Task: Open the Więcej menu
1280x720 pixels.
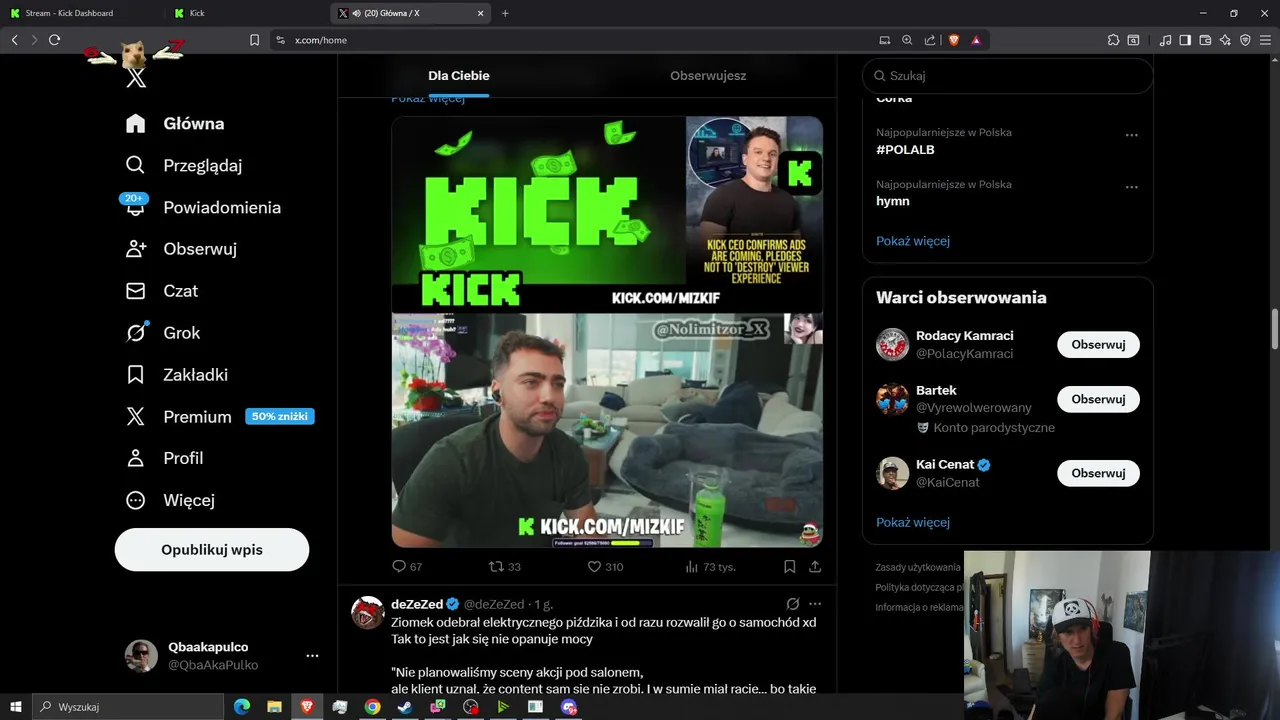Action: point(169,500)
